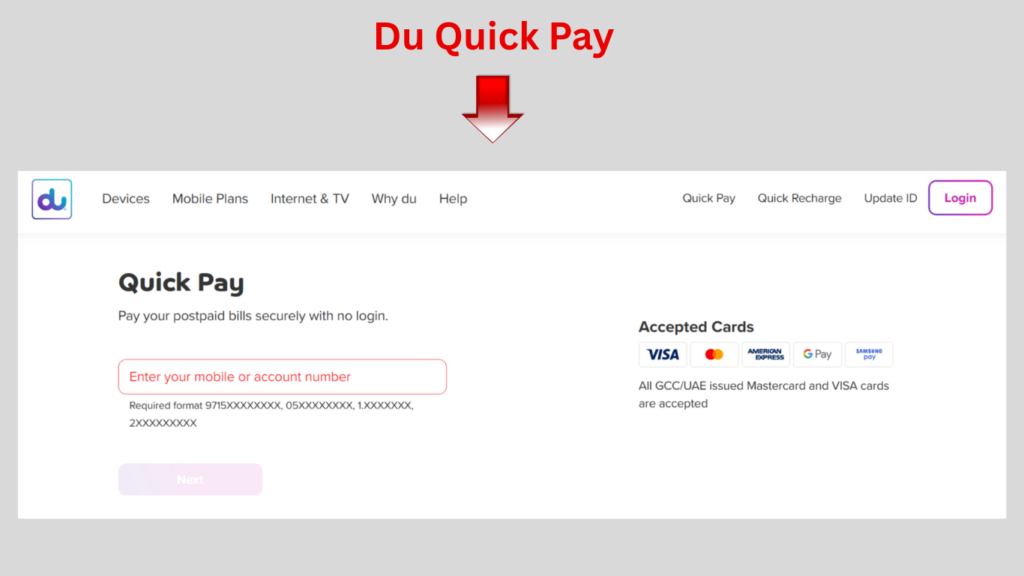Go to Quick Pay link

coord(709,198)
